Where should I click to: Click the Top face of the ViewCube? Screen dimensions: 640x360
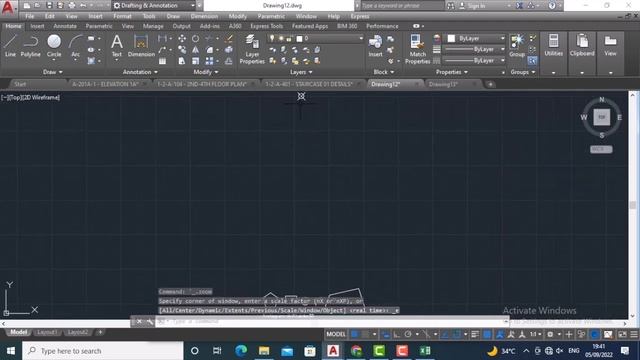point(602,117)
